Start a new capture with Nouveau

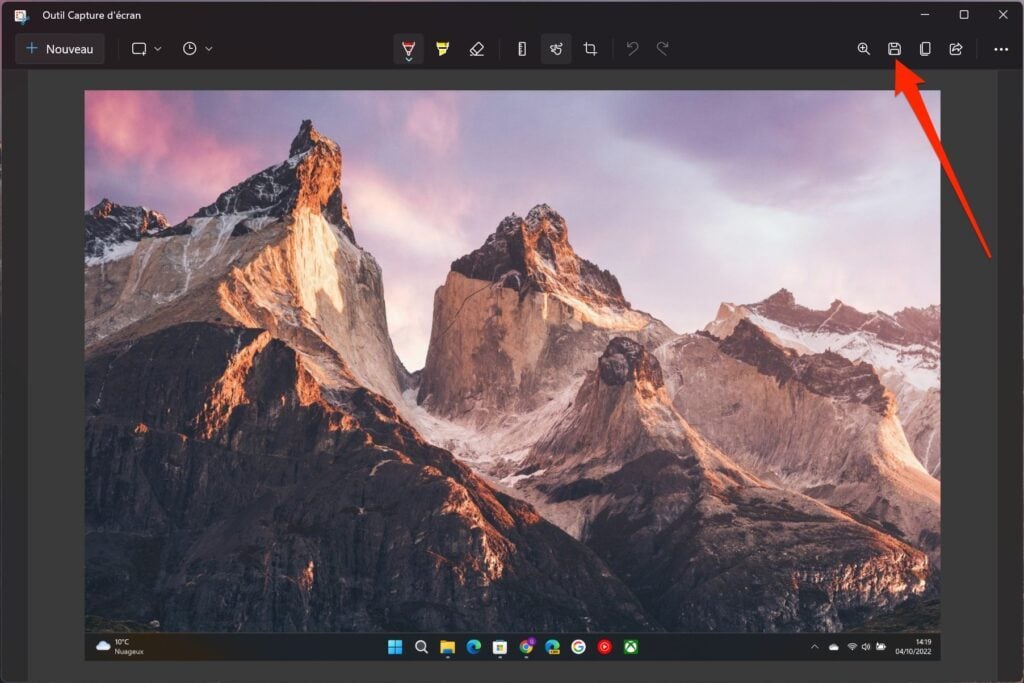(60, 48)
